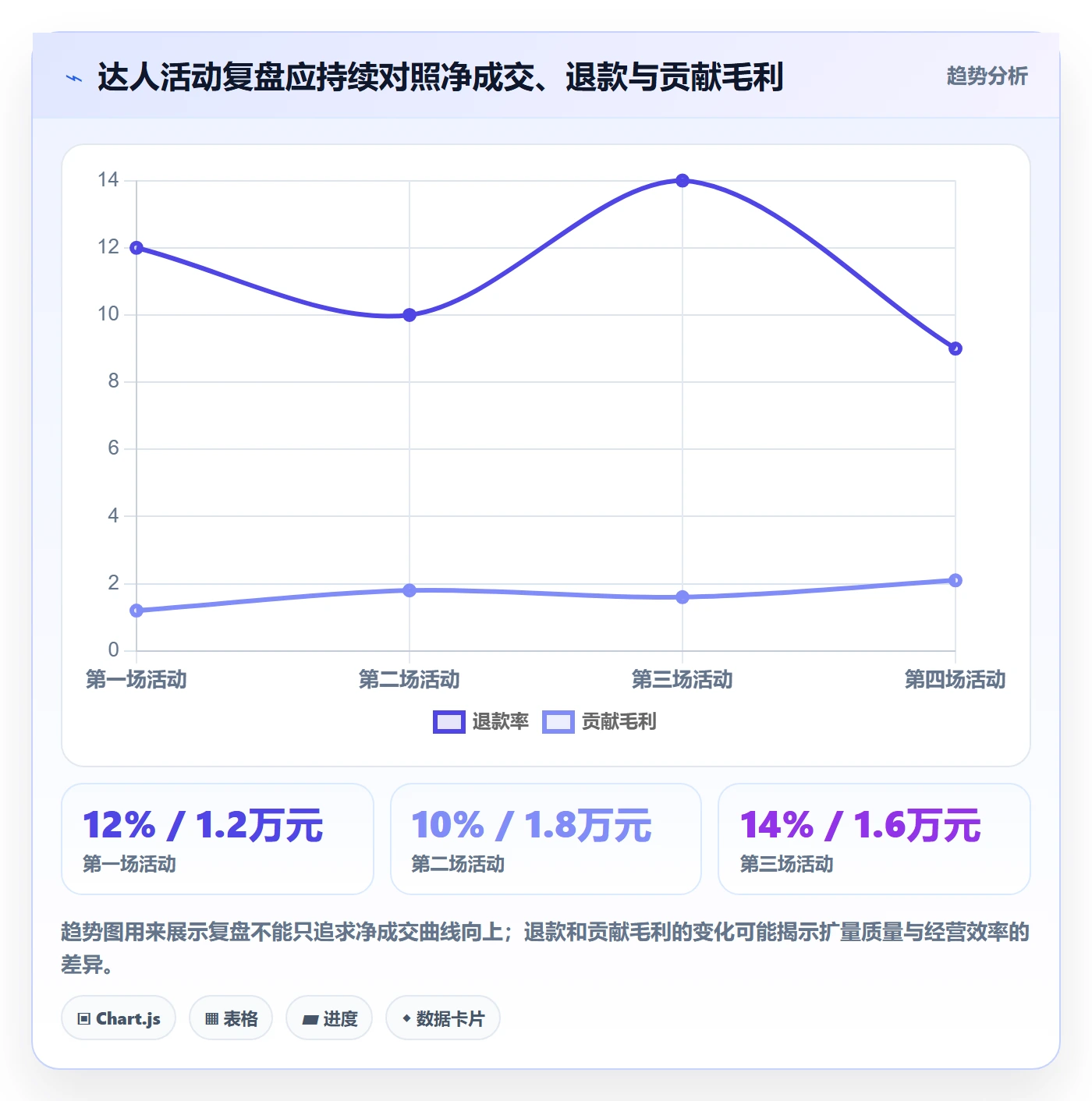
Task: Open the 14% / 1.6万元 data card
Action: (x=874, y=839)
